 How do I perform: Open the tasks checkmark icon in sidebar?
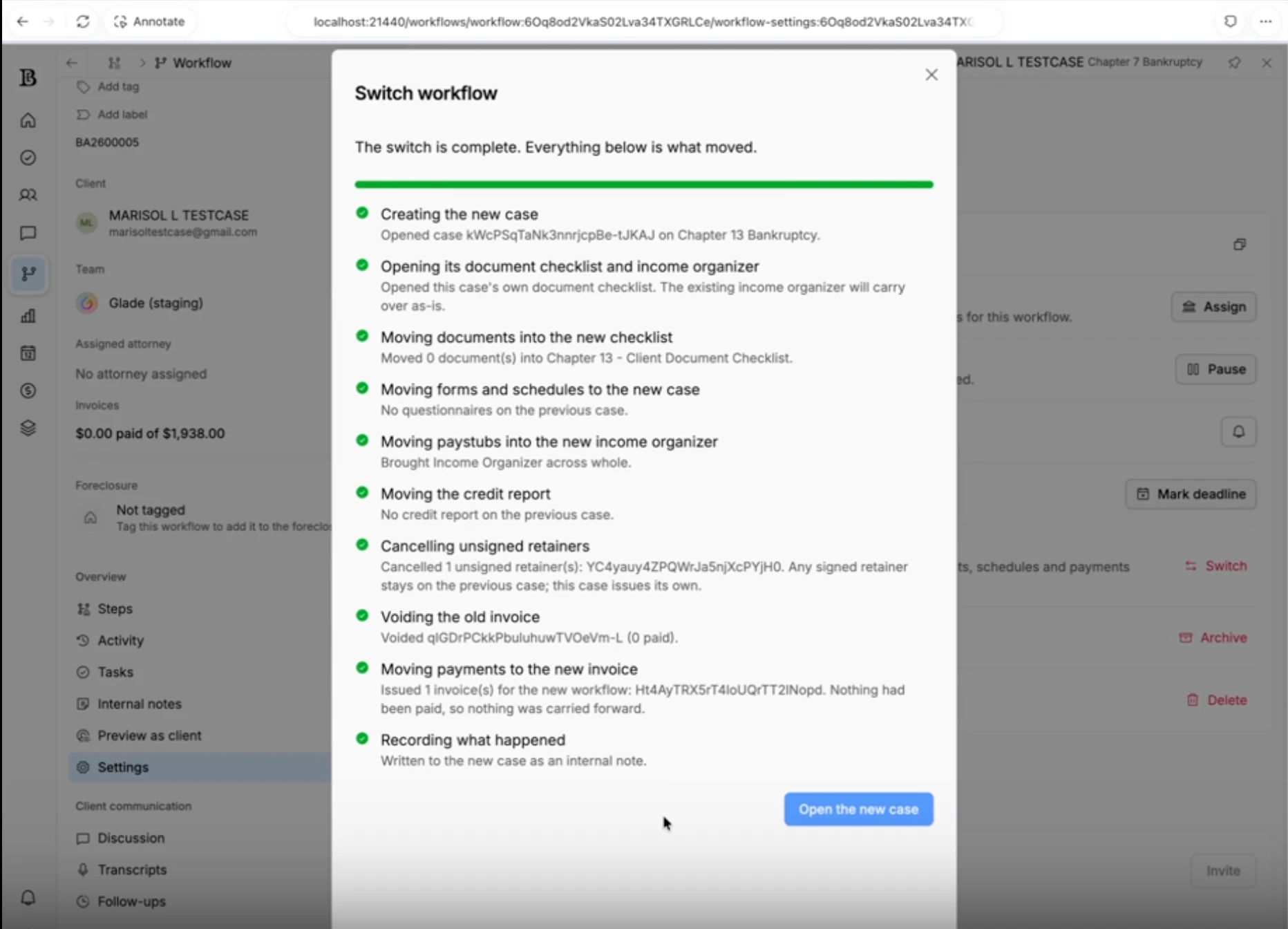point(28,158)
